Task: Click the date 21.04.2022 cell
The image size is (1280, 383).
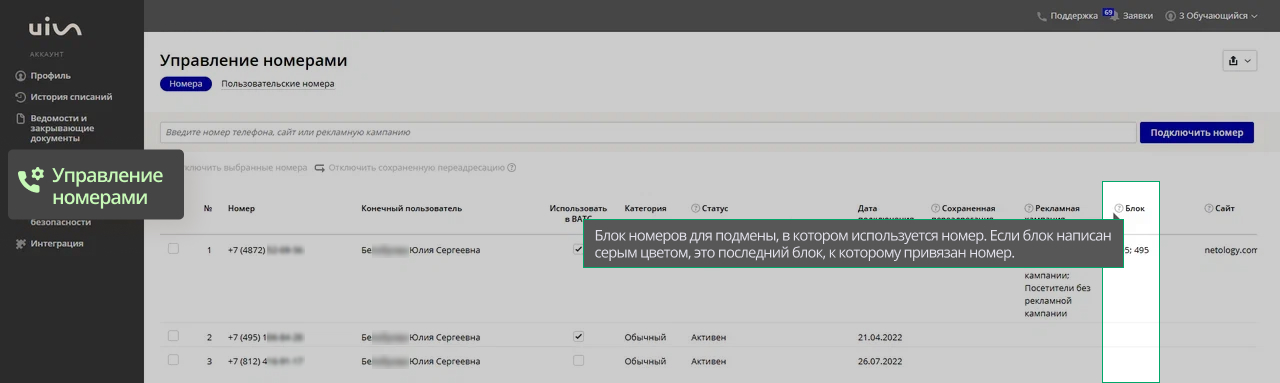Action: [x=880, y=337]
